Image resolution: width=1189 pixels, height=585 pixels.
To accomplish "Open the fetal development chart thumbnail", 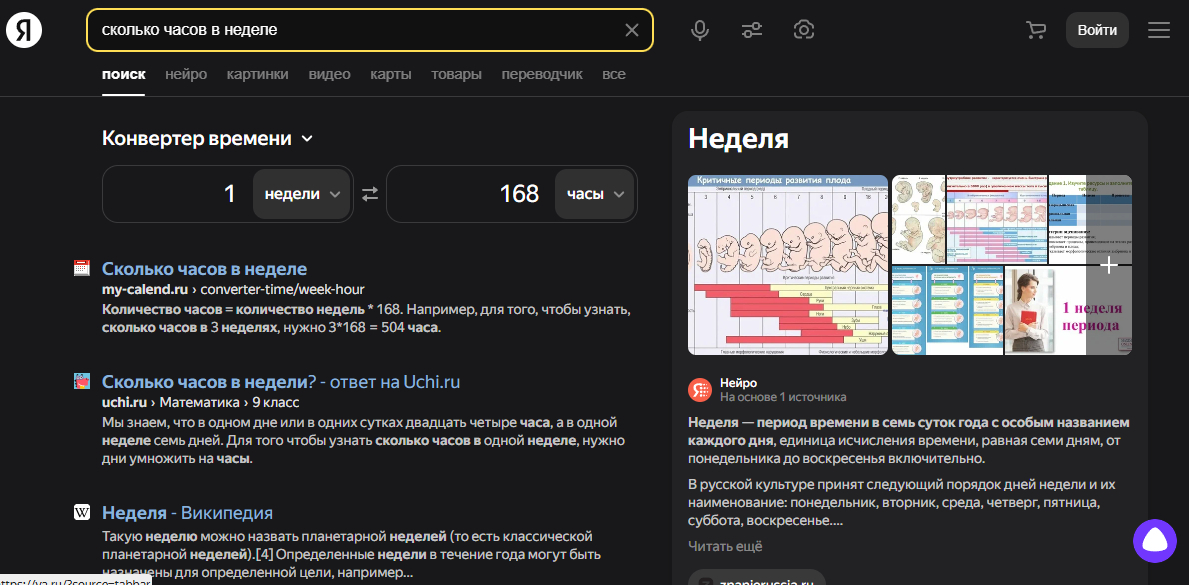I will click(x=788, y=265).
